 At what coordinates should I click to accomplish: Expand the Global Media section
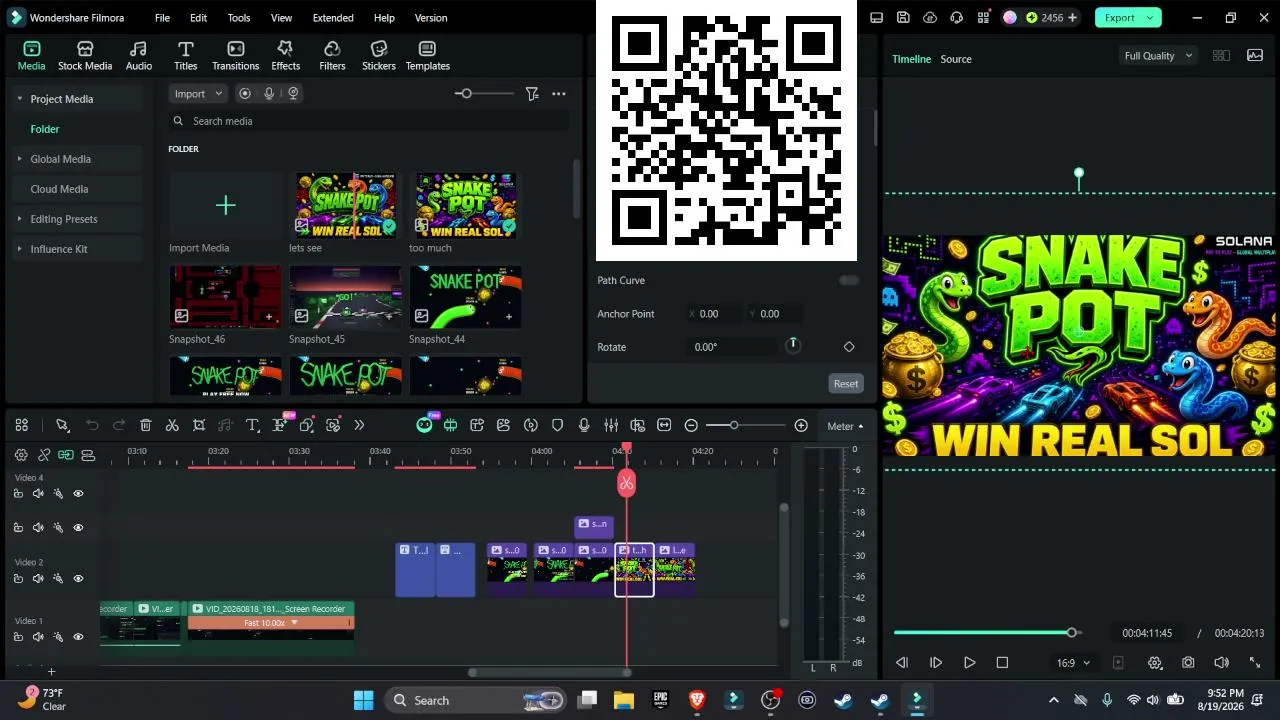(19, 159)
